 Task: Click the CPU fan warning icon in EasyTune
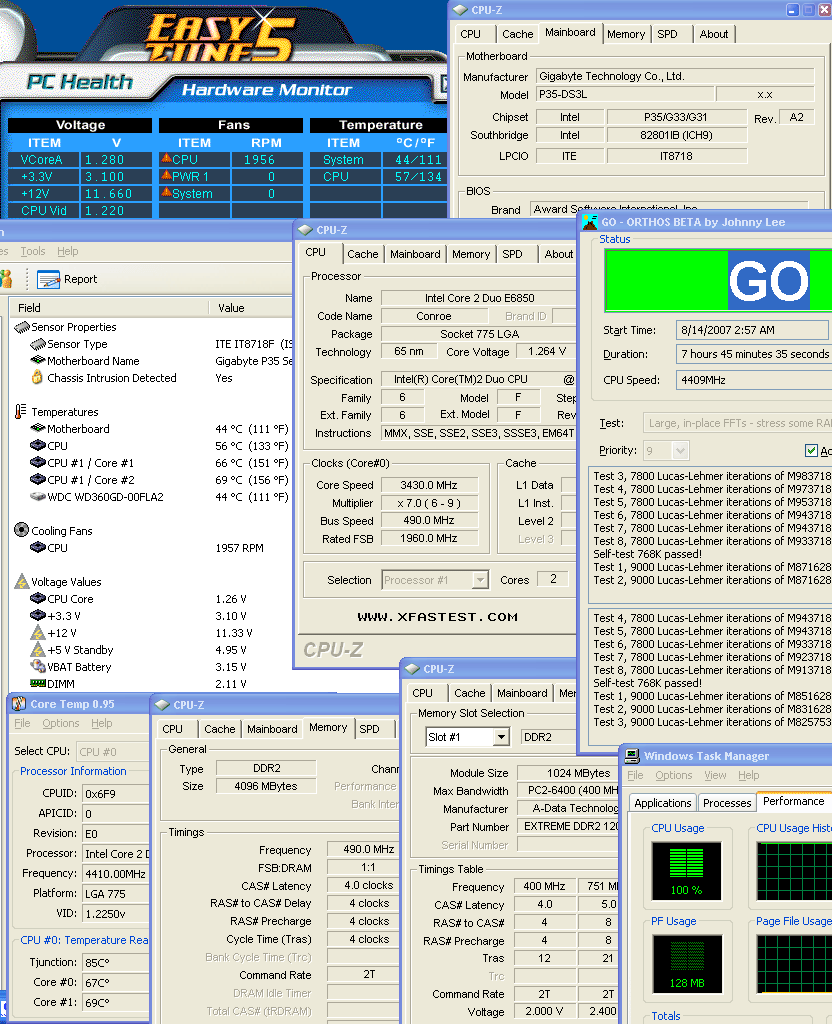click(167, 158)
